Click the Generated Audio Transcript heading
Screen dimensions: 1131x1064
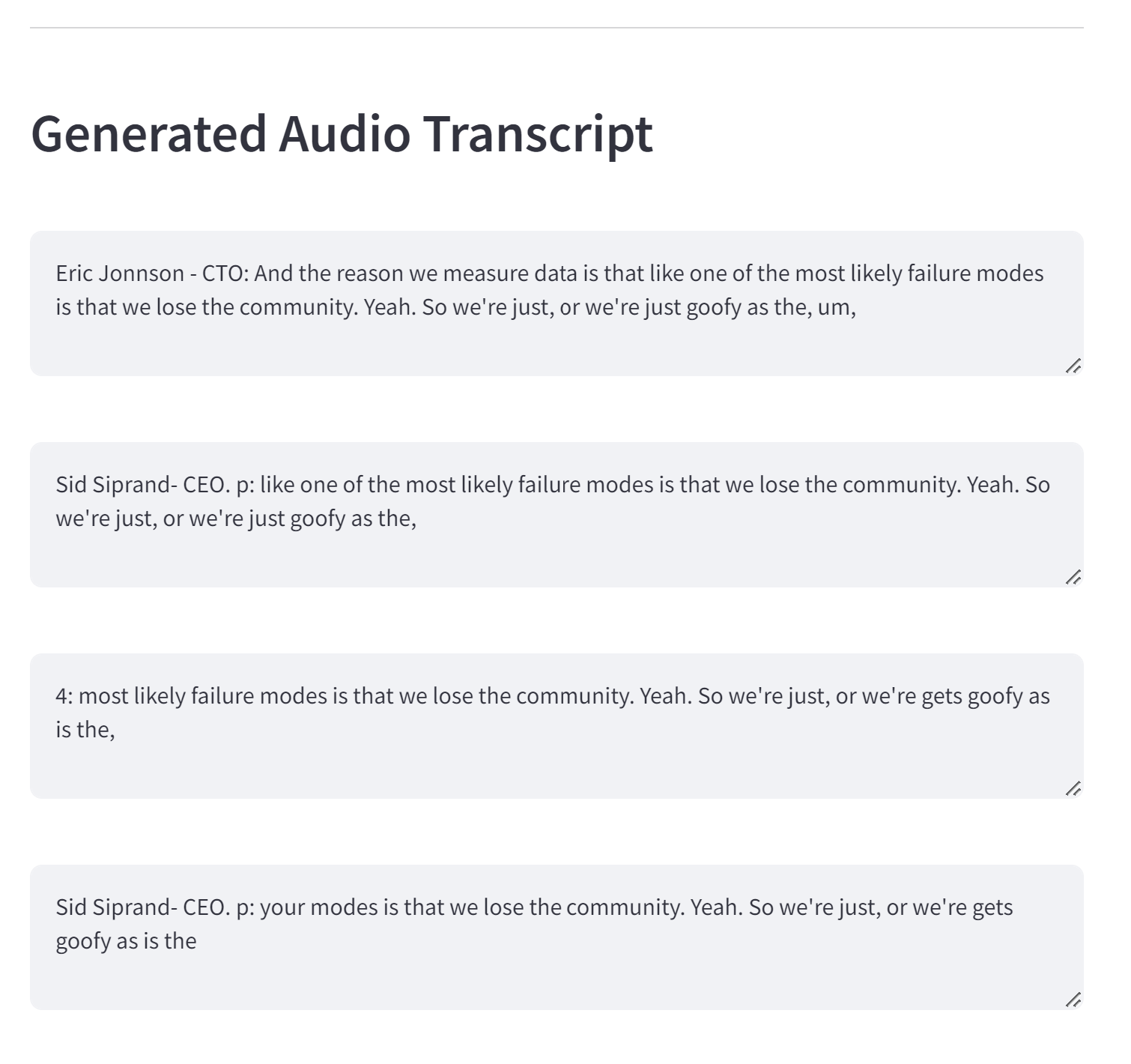click(x=342, y=133)
